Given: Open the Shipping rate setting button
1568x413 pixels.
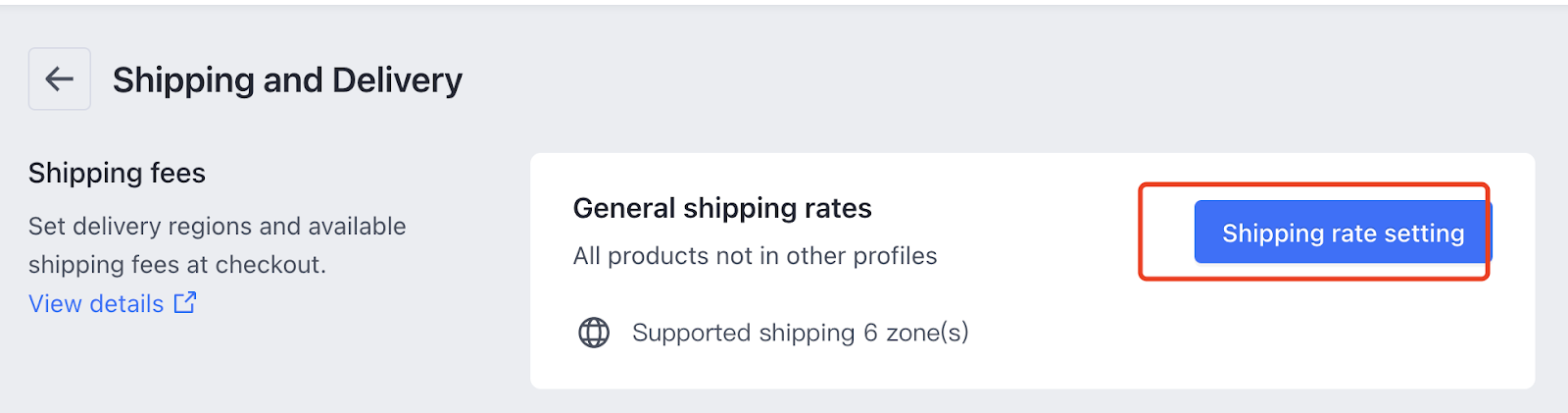Looking at the screenshot, I should [x=1342, y=232].
